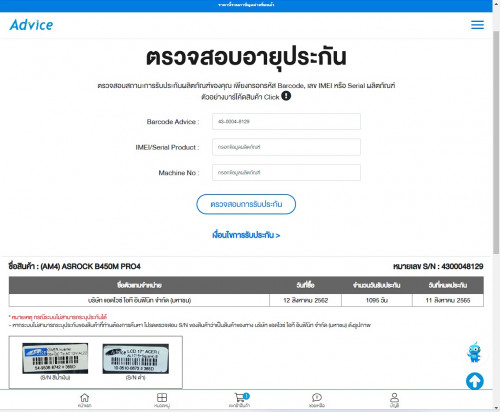The width and height of the screenshot is (500, 412).
Task: Click the serial number 4300048129 text
Action: click(462, 266)
